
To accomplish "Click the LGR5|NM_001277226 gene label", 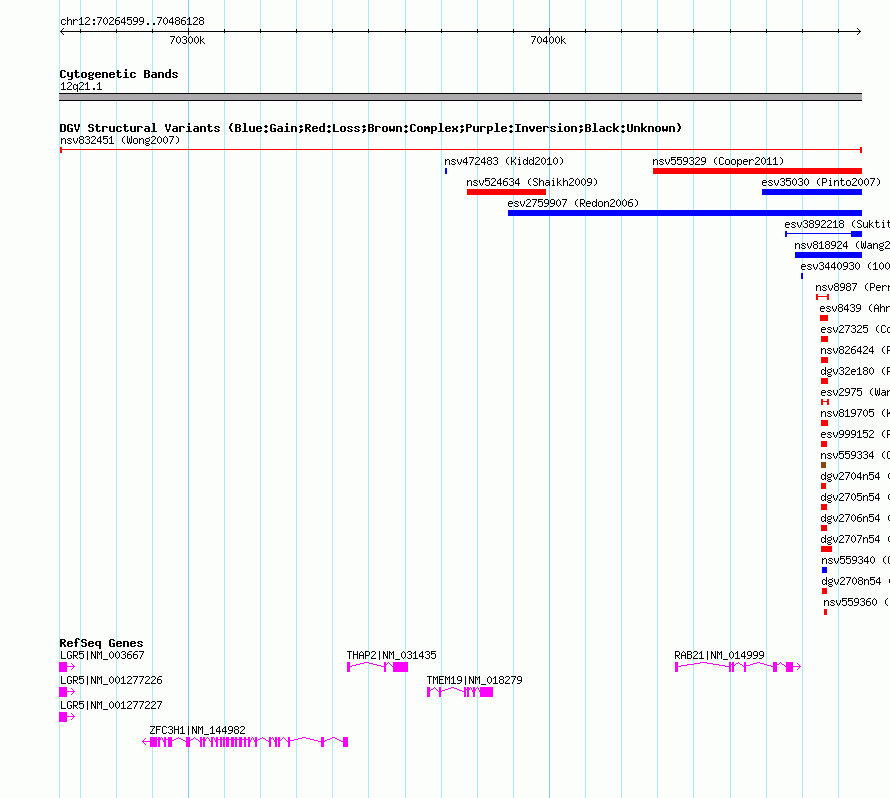I will tap(111, 680).
